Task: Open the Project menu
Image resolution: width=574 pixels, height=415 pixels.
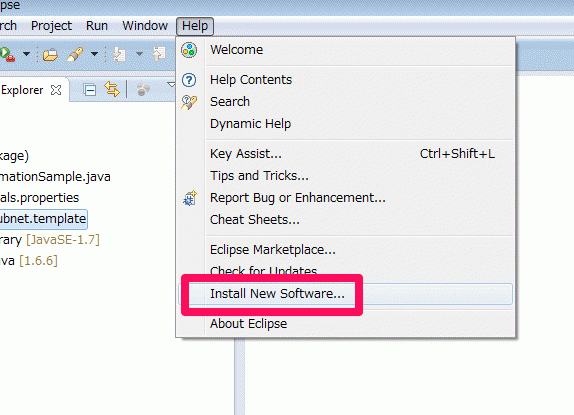Action: (51, 26)
